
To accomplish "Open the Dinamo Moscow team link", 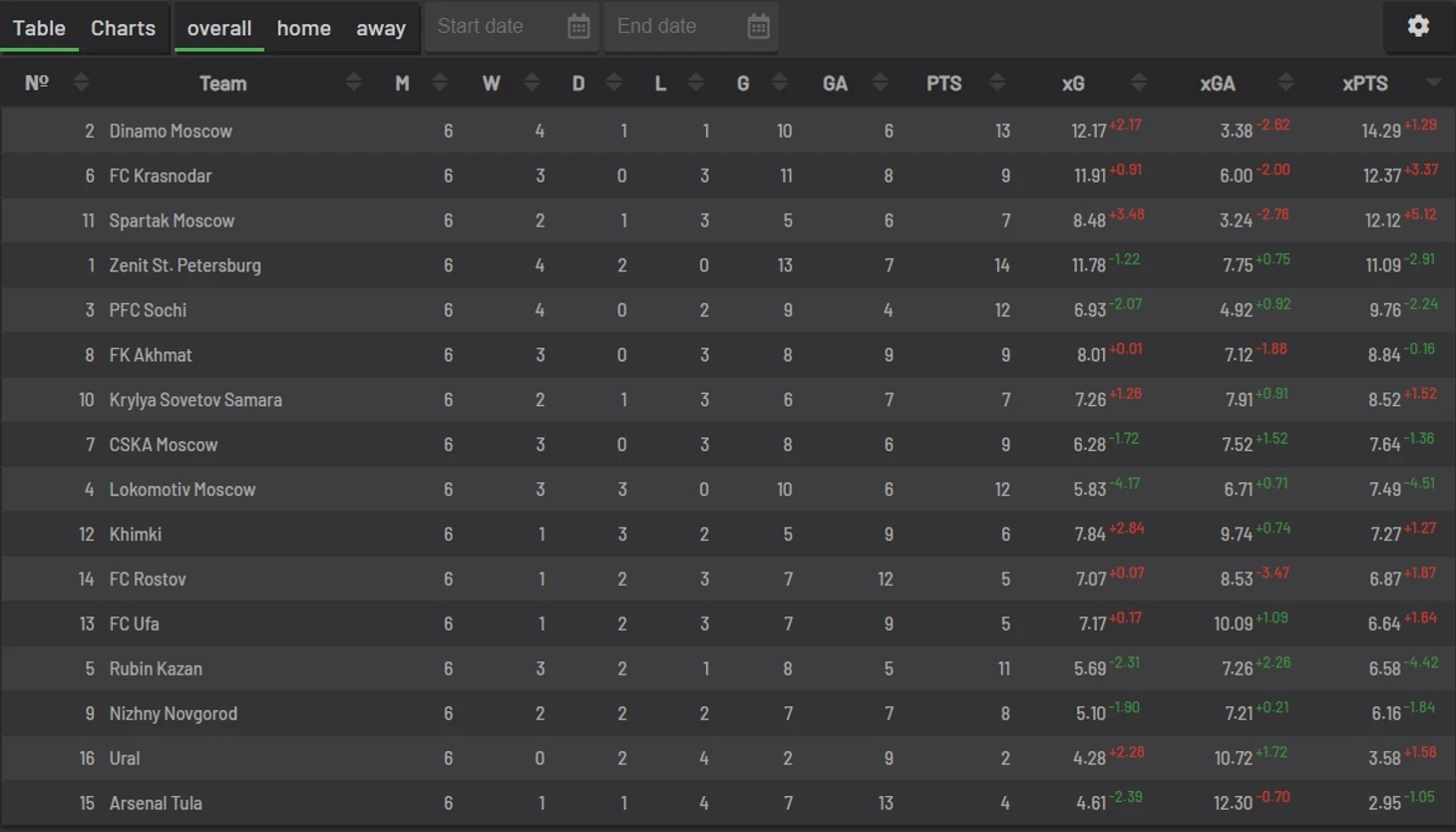I will coord(171,131).
